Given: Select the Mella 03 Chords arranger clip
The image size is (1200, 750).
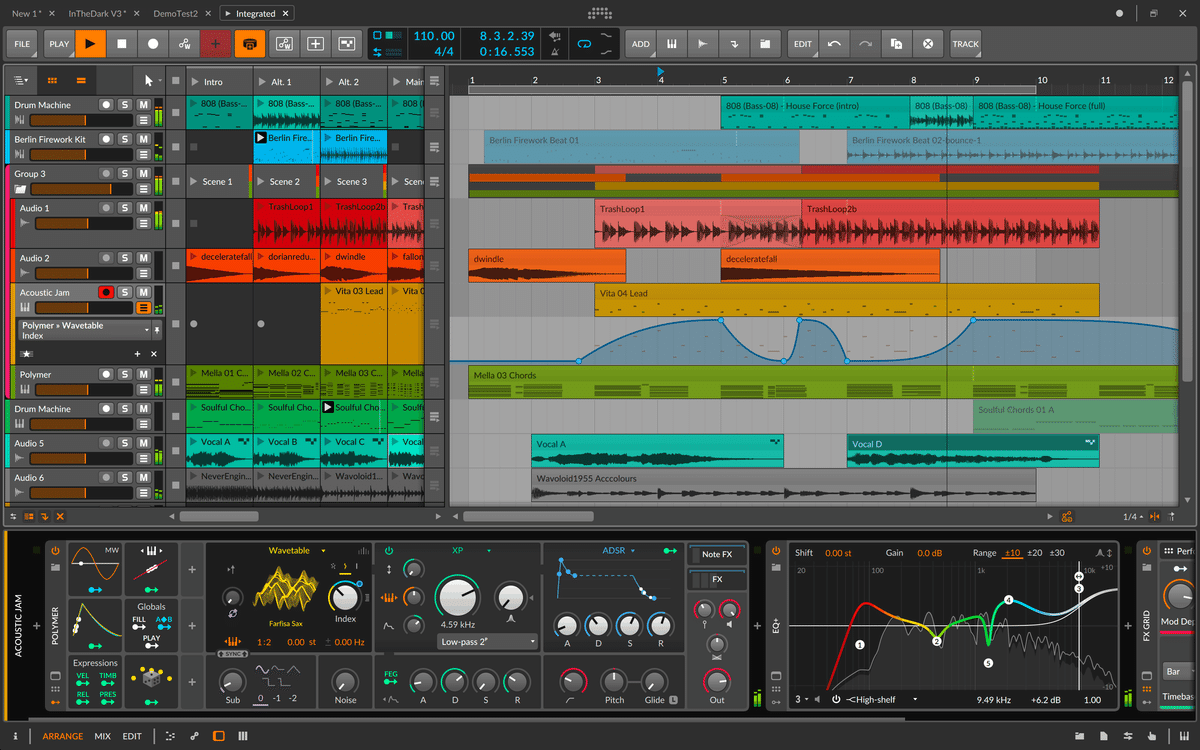Looking at the screenshot, I should [x=823, y=382].
